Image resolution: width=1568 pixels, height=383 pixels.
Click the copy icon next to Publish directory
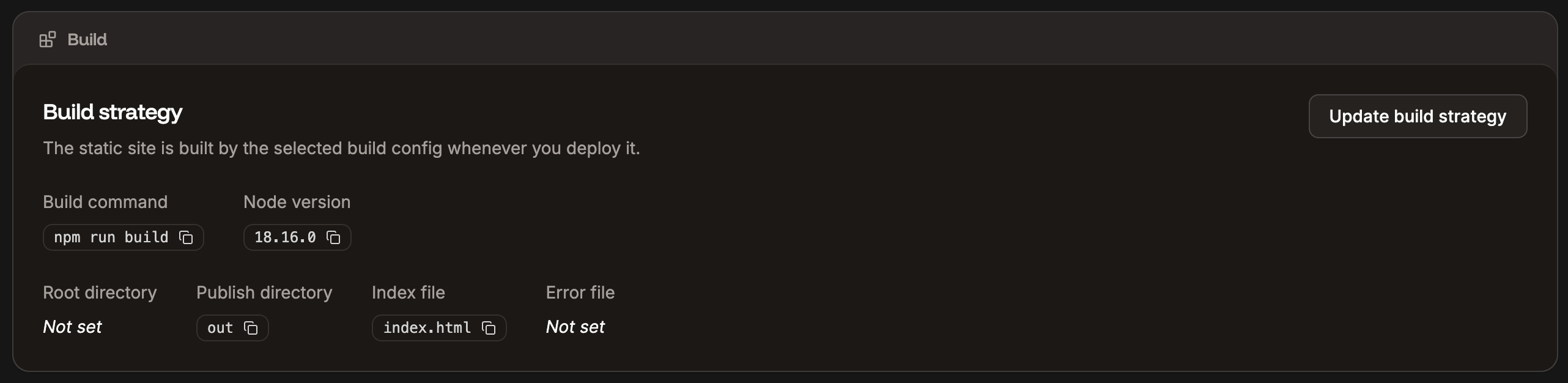pyautogui.click(x=251, y=328)
